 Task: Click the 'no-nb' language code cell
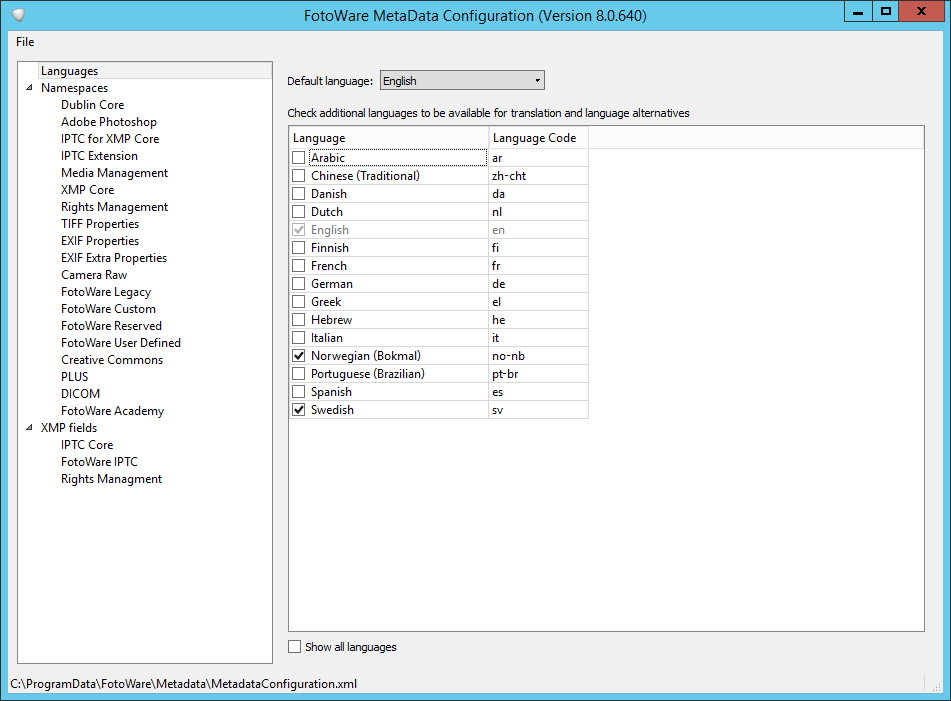[539, 356]
